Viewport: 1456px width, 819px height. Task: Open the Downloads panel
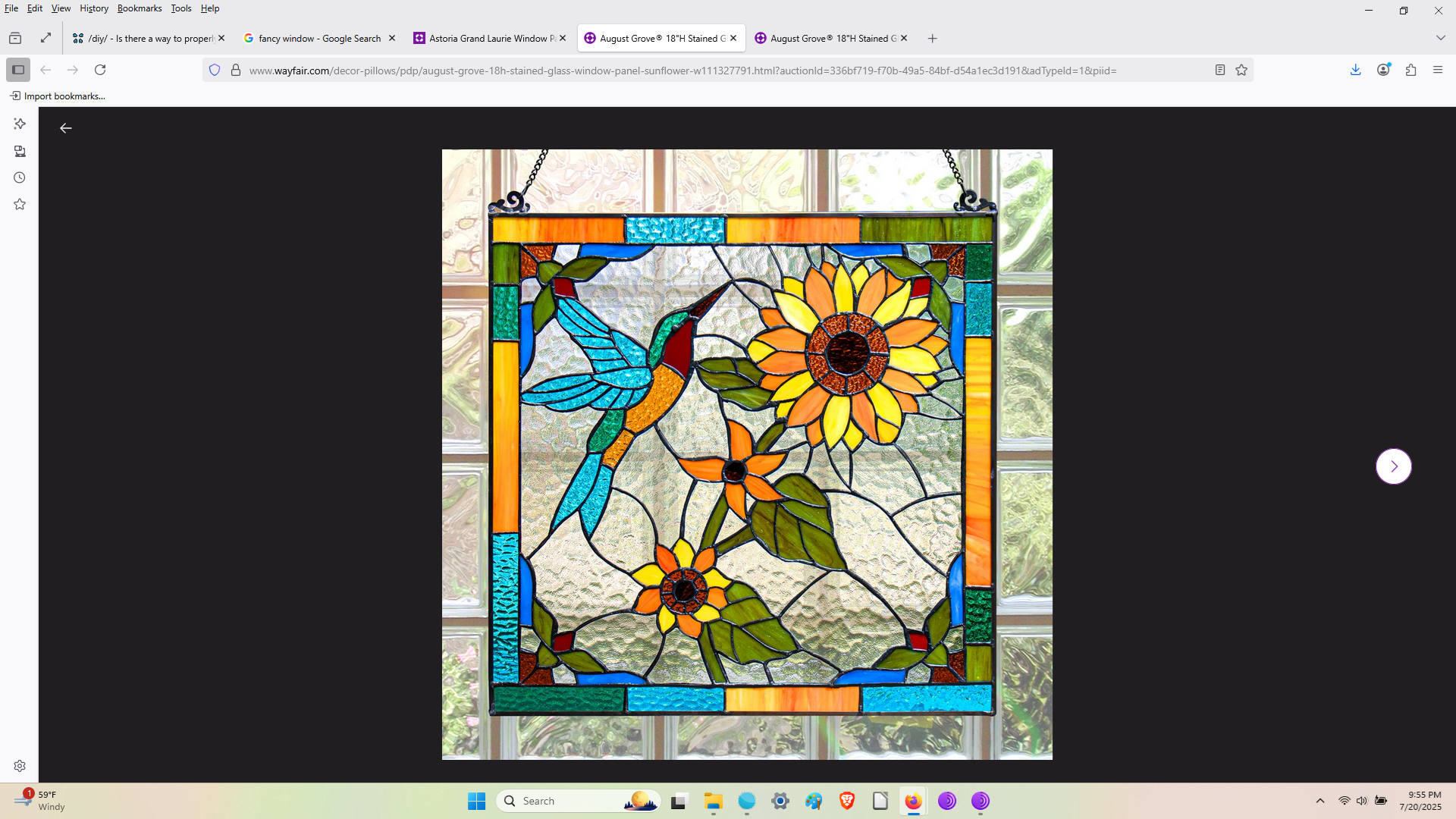pos(1356,70)
